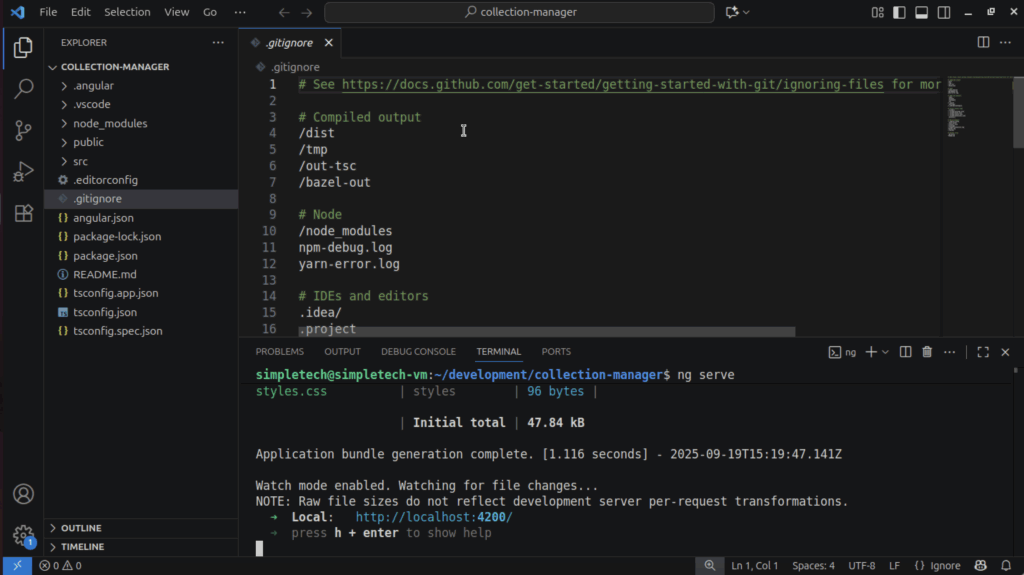This screenshot has height=575, width=1024.
Task: Click the Search icon in activity bar
Action: pos(23,89)
